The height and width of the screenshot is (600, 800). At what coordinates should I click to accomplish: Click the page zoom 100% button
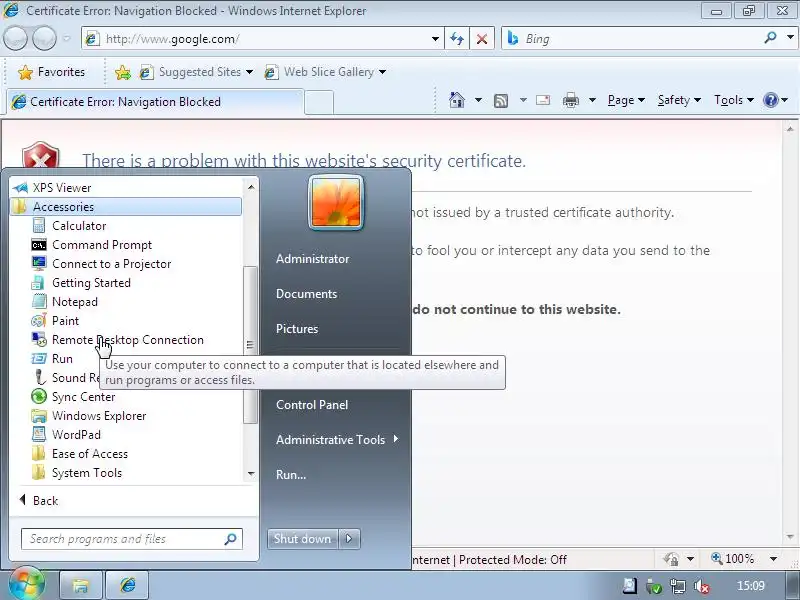click(x=733, y=559)
